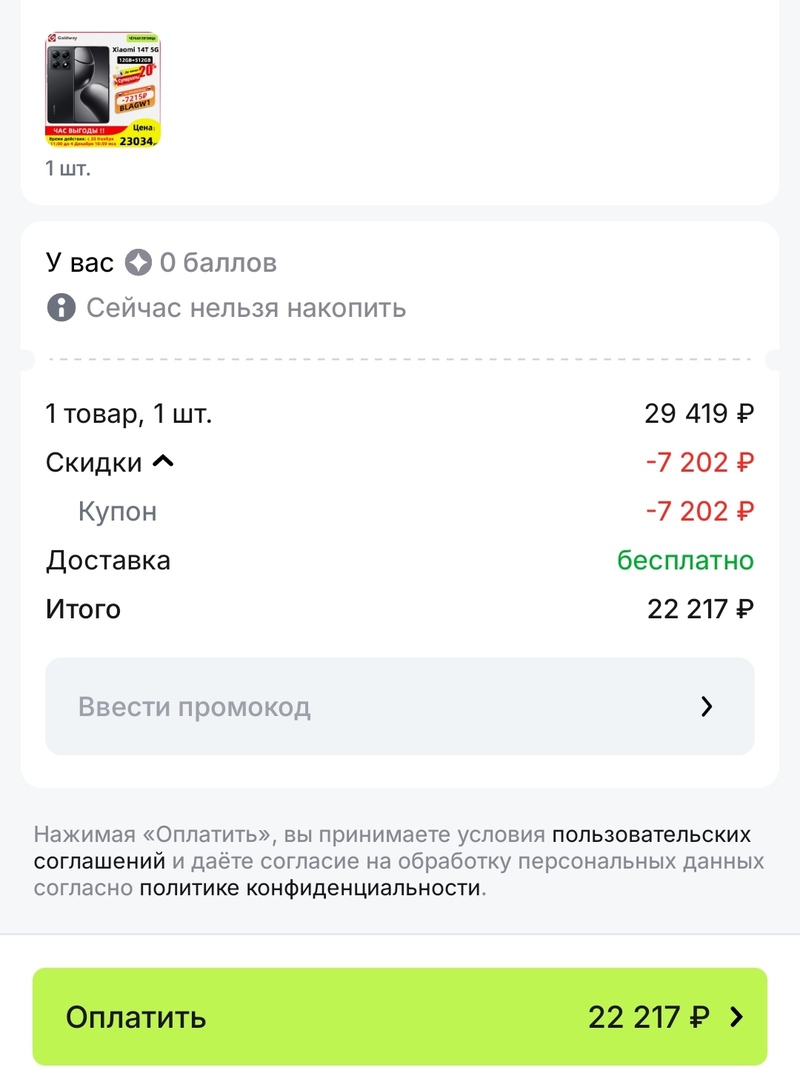Tap the '1 шт.' quantity under the product
Screen dimensions: 800x1090
pyautogui.click(x=68, y=168)
